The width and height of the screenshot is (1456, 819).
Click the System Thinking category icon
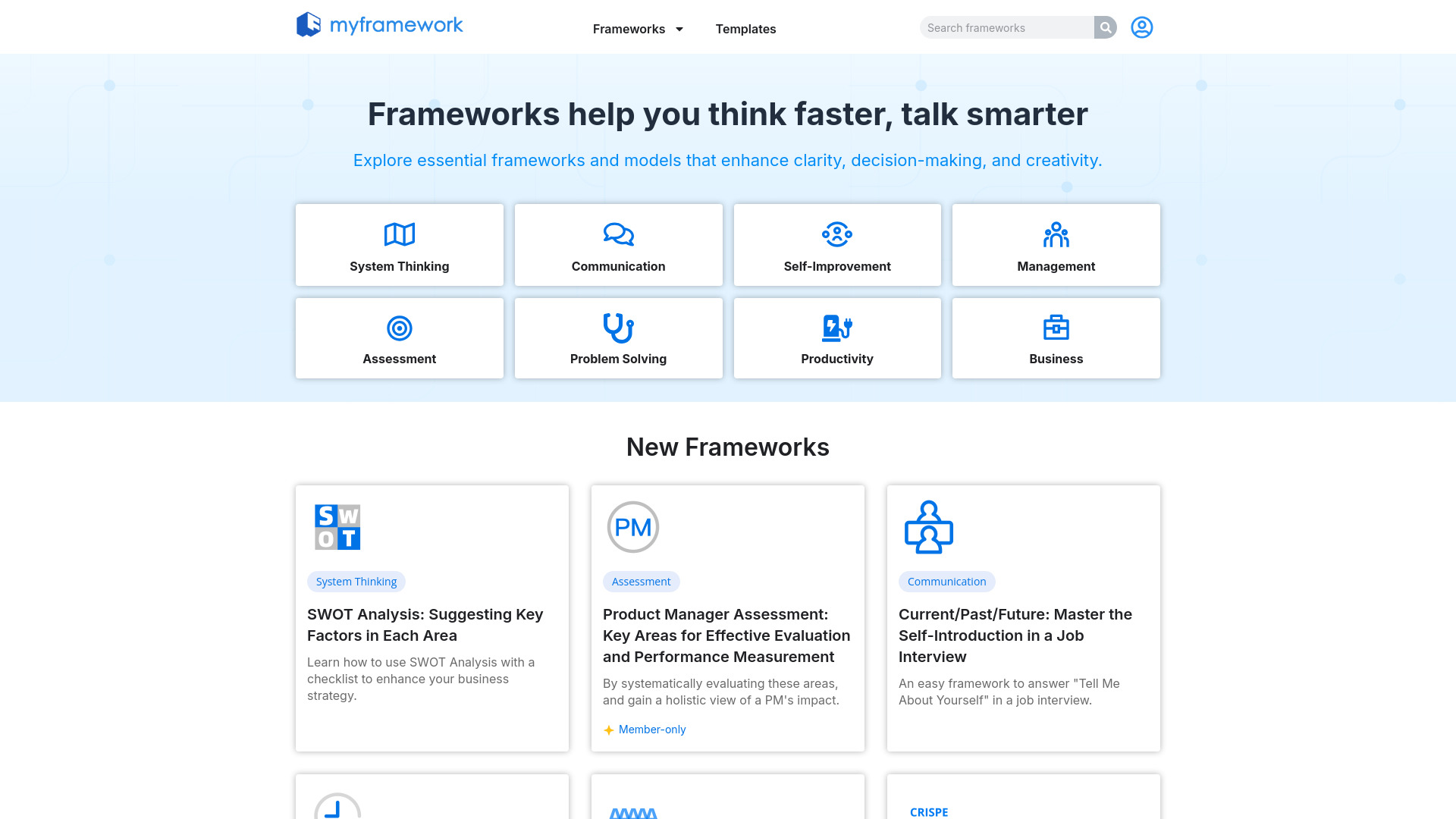399,234
